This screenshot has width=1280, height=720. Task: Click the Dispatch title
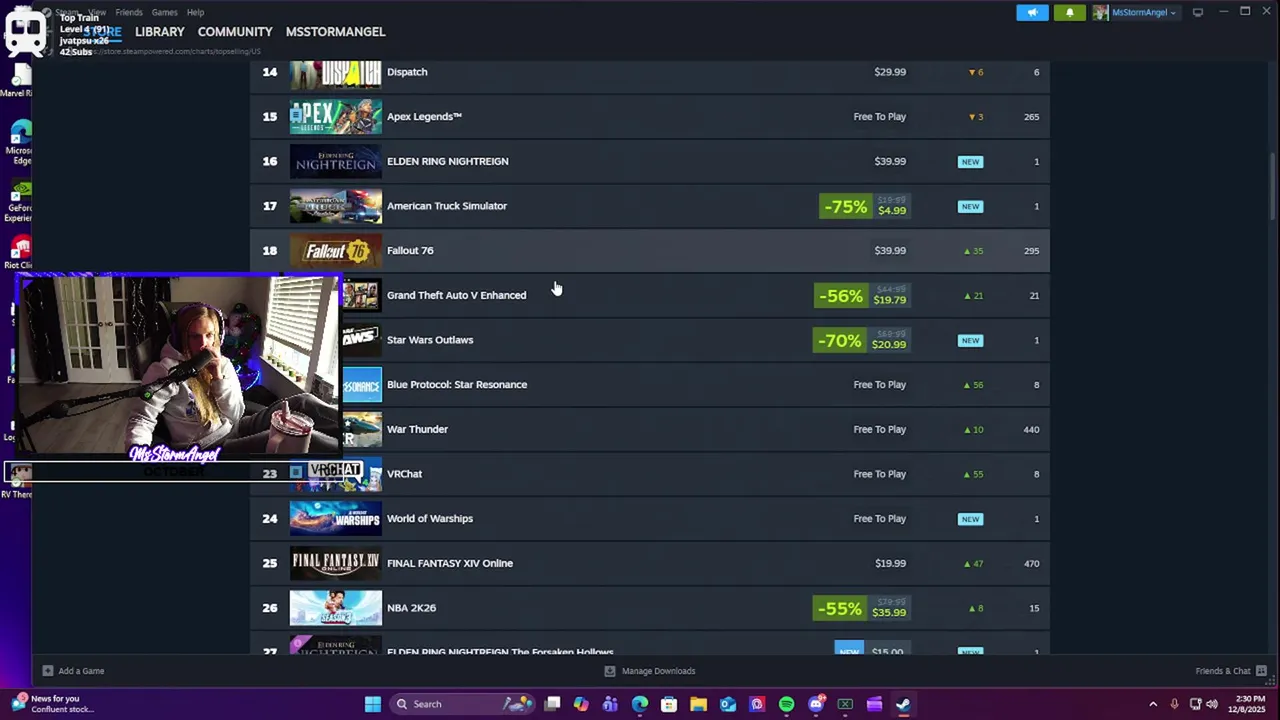click(x=407, y=72)
